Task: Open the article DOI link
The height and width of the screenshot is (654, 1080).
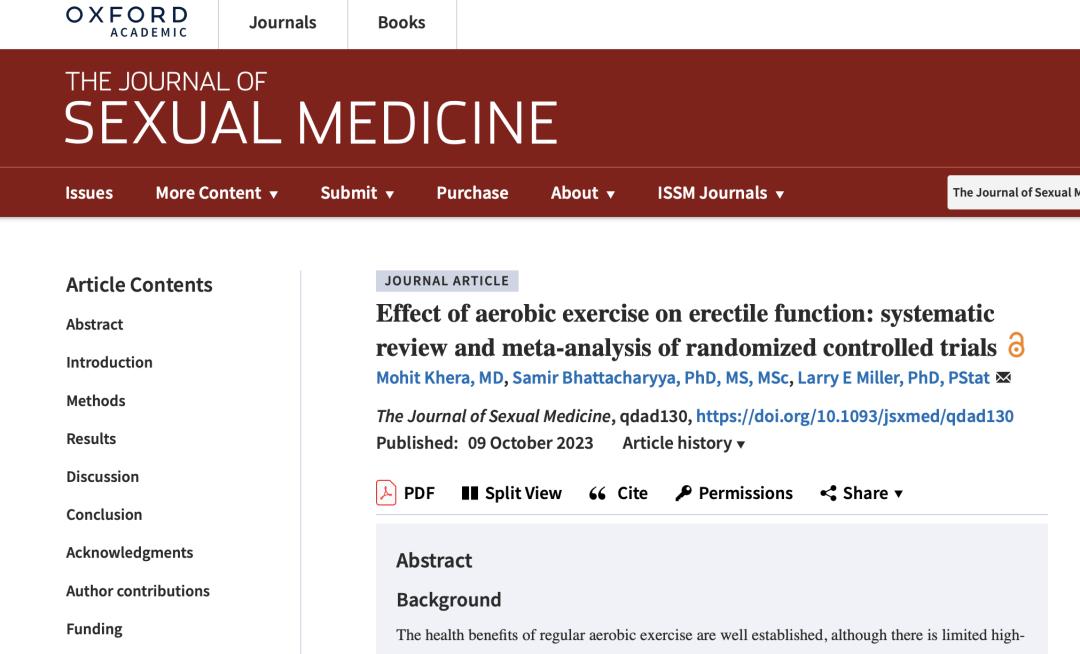Action: 855,416
